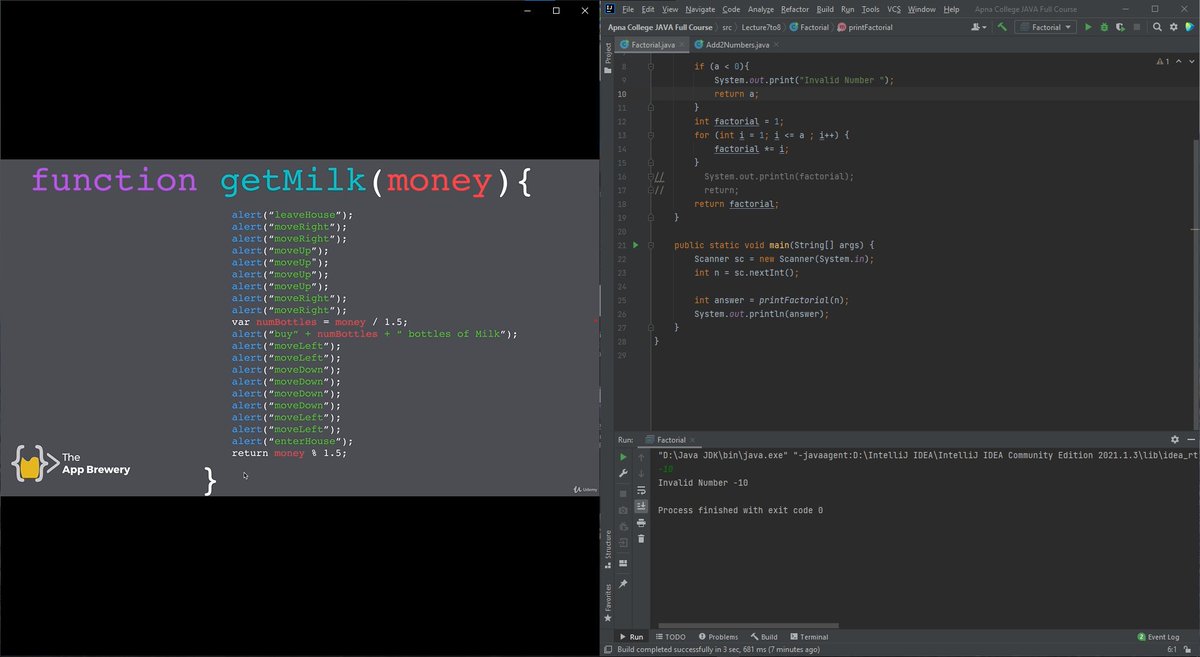
Task: Open Run panel settings gear
Action: [x=1175, y=439]
